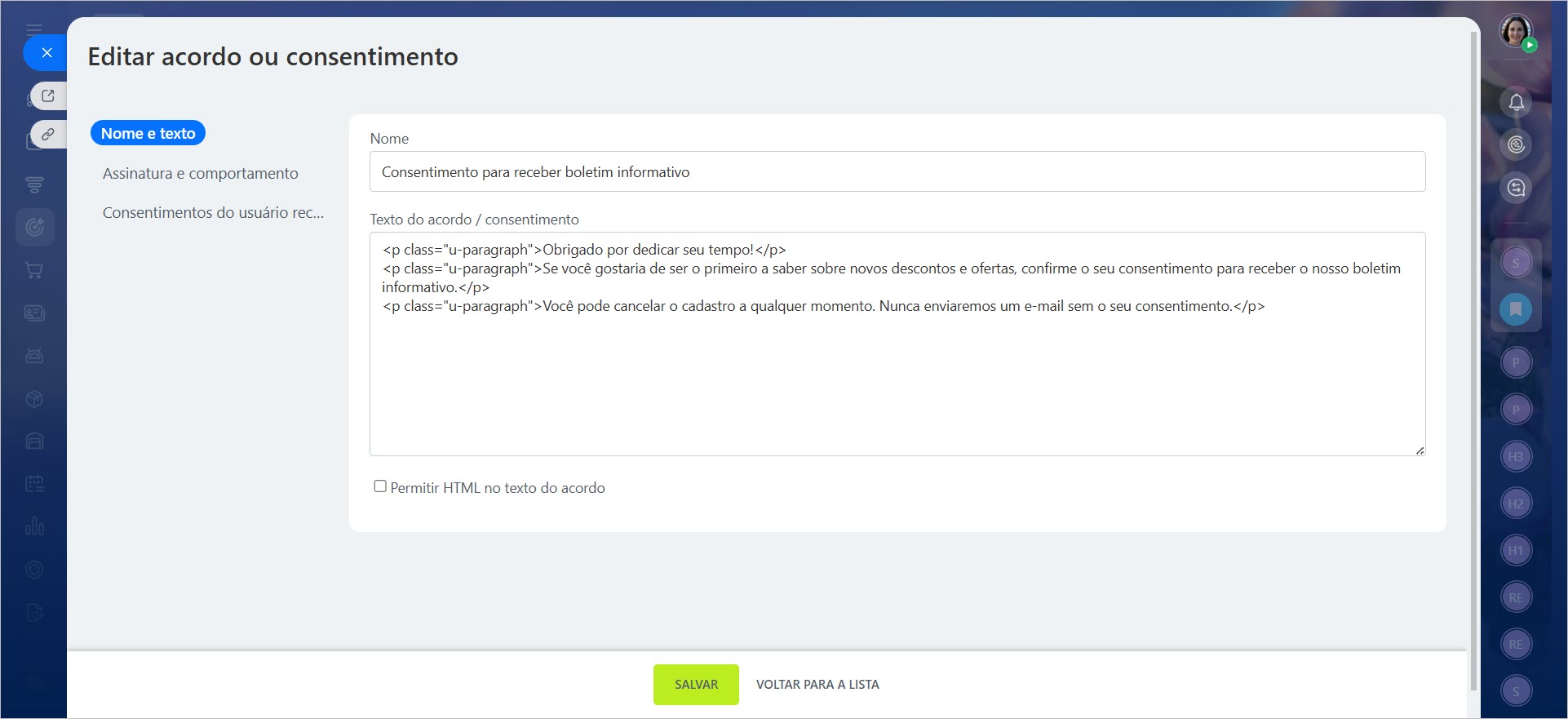Enable Permitir HTML no texto do acordo

click(380, 486)
